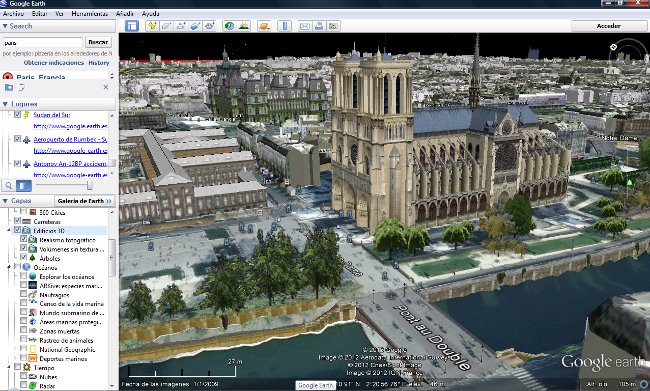The height and width of the screenshot is (391, 650).
Task: Click the magnifier icon in the Places panel
Action: 9,185
